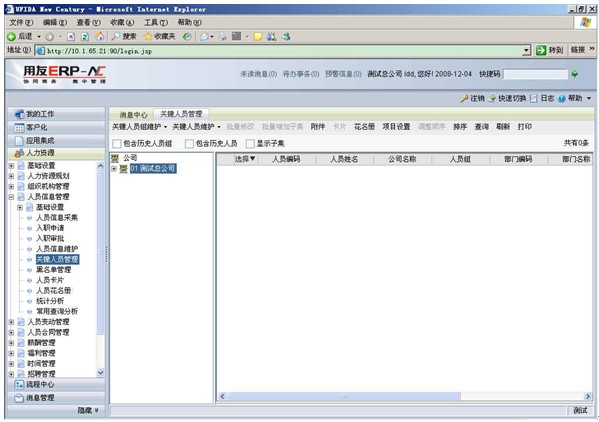599x422 pixels.
Task: Toggle the 显示子集 checkbox
Action: pos(250,144)
